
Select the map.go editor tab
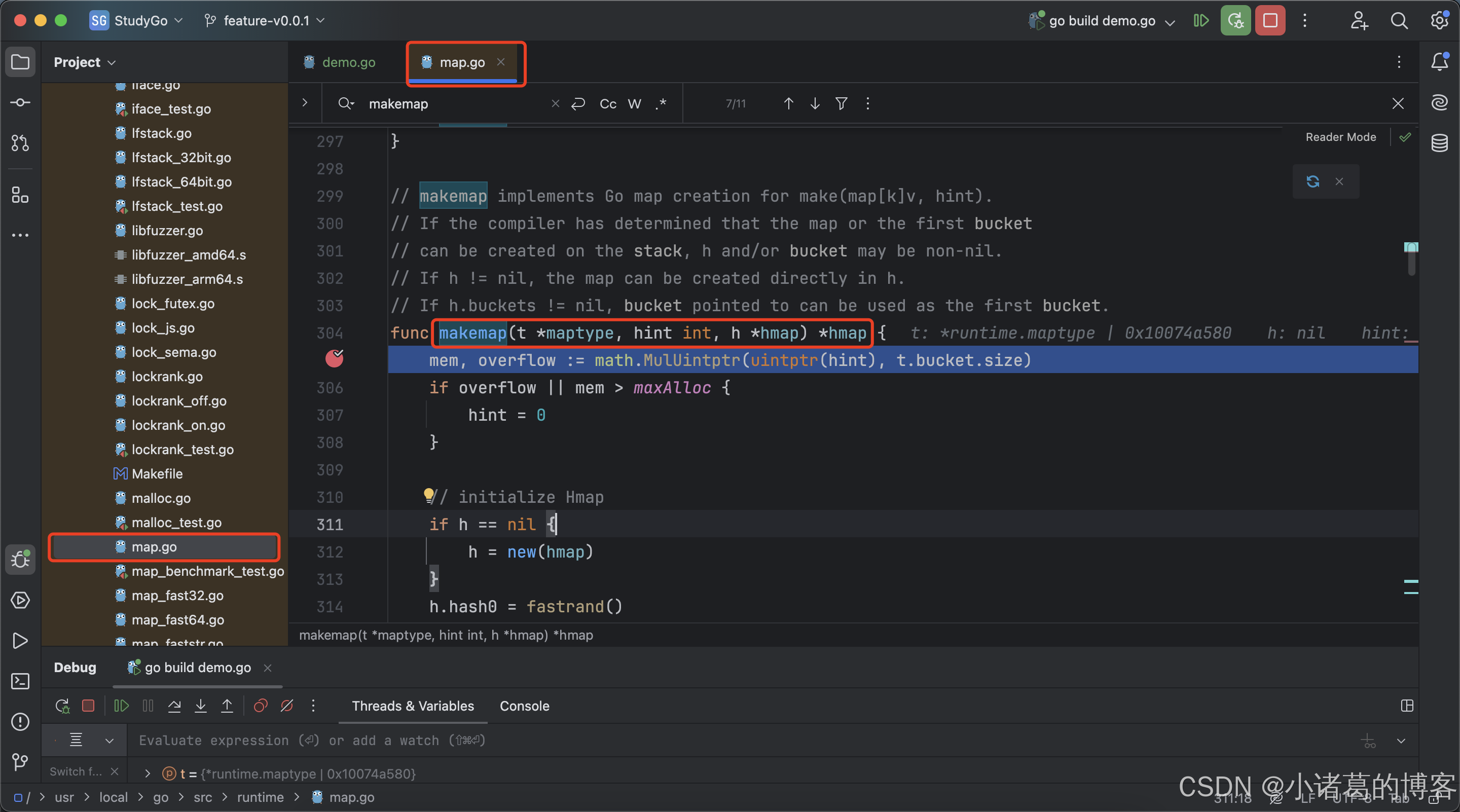pos(461,61)
